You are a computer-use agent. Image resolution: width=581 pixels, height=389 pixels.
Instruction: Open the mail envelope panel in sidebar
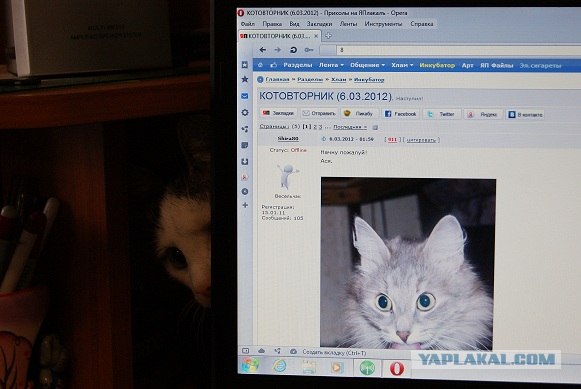(x=245, y=96)
